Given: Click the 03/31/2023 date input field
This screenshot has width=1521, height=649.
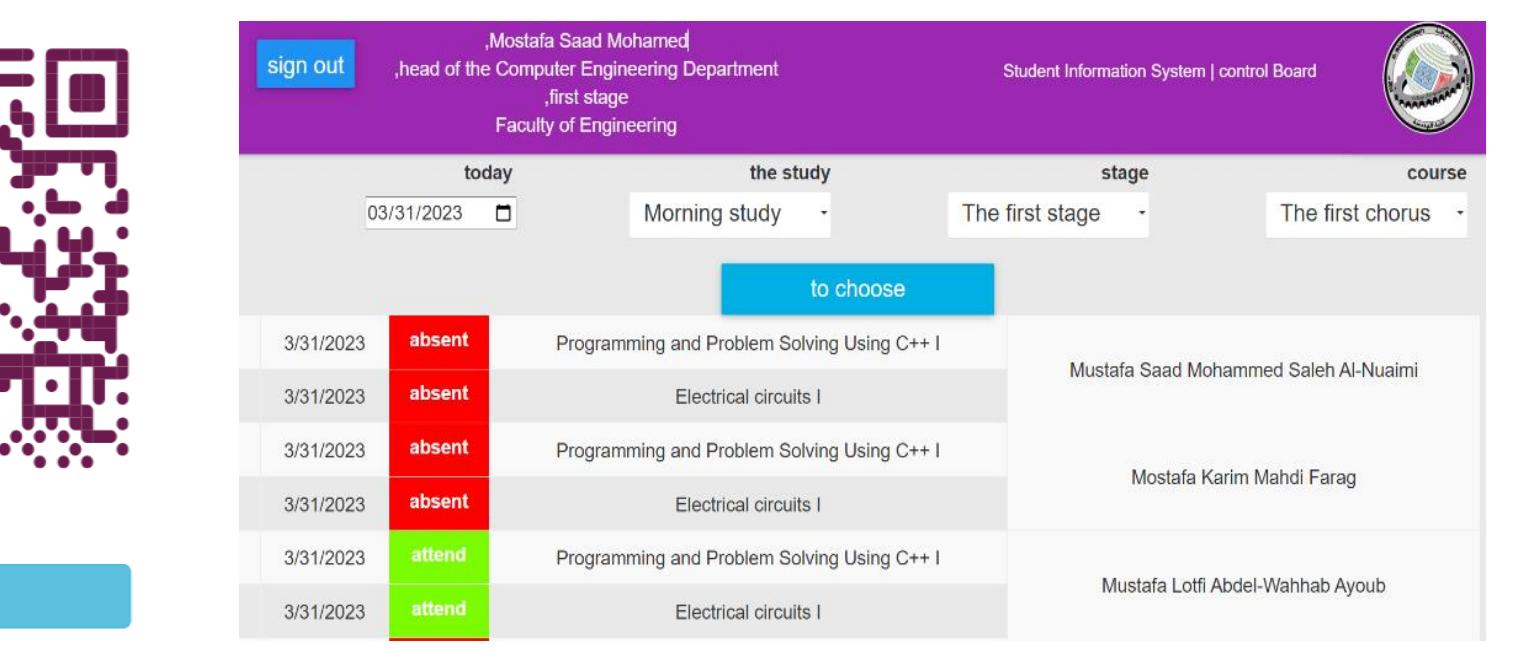Looking at the screenshot, I should [425, 213].
